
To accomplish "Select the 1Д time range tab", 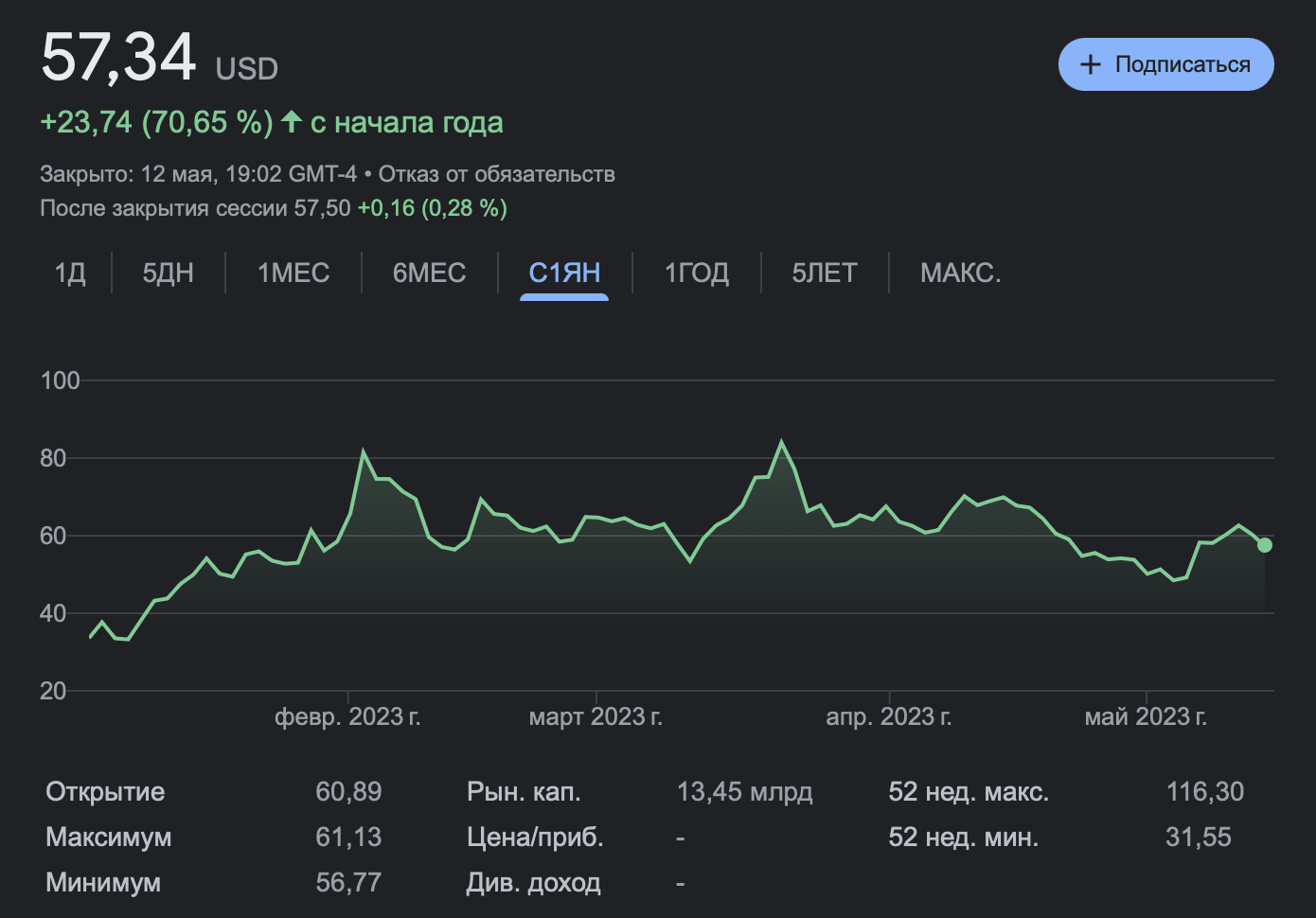I will click(x=70, y=273).
